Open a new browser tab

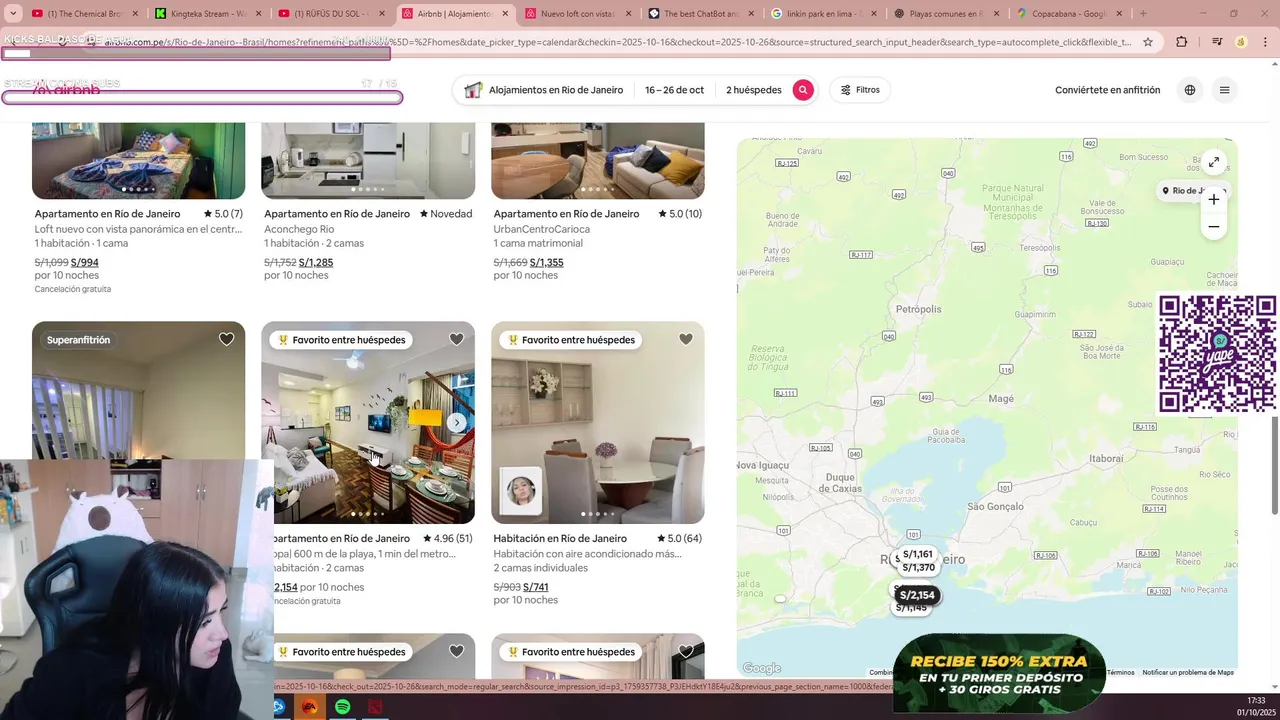(1143, 14)
